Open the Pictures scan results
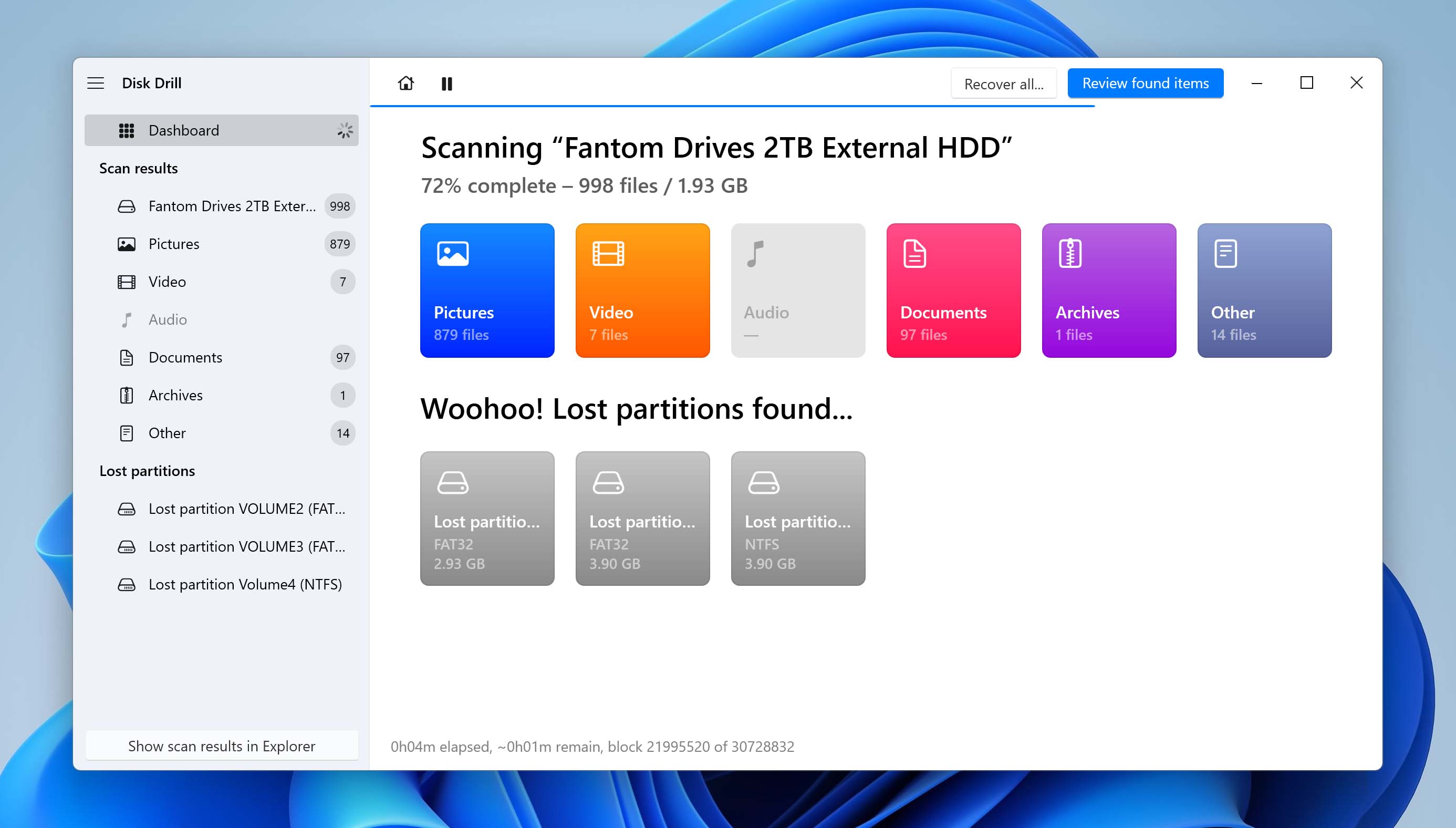 pos(173,243)
